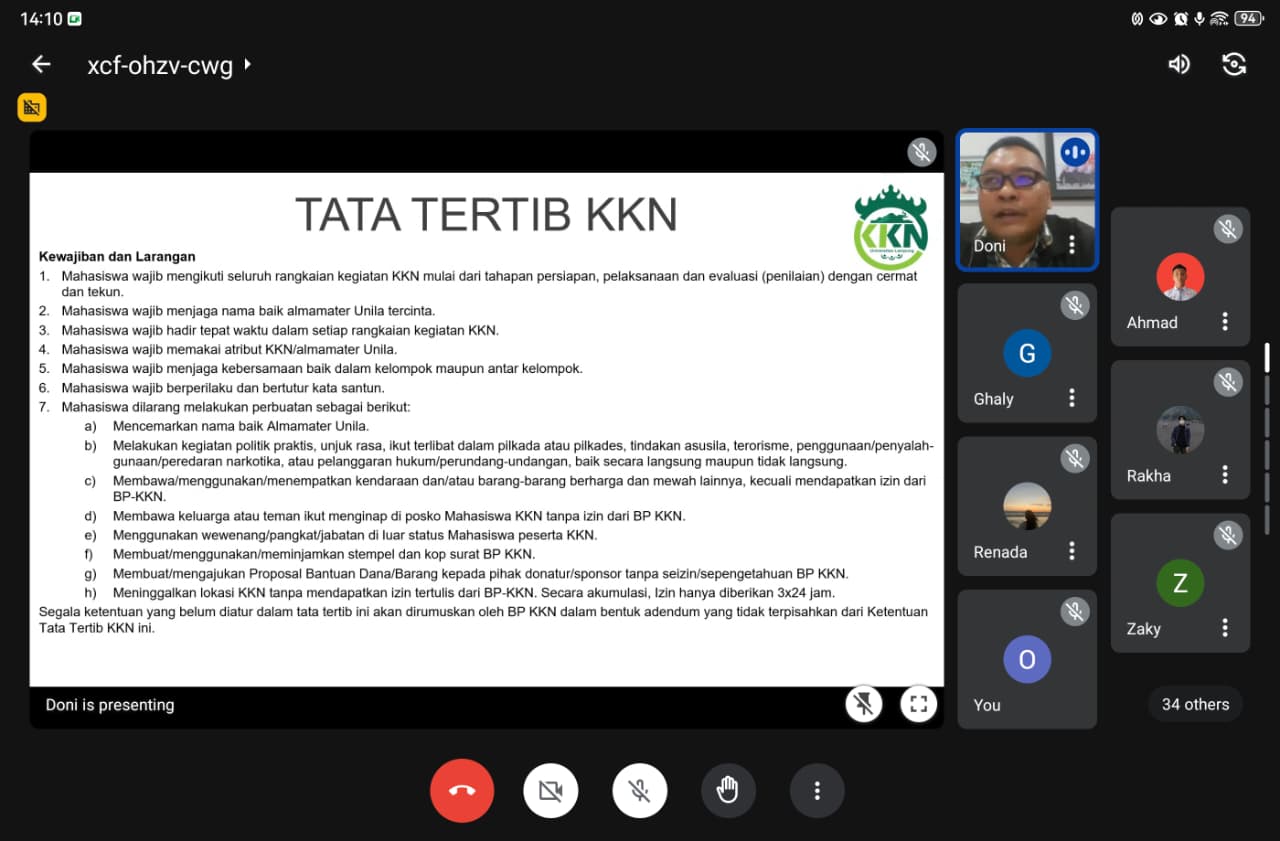Click the name label 'Ghaly'
This screenshot has height=841, width=1280.
(993, 398)
